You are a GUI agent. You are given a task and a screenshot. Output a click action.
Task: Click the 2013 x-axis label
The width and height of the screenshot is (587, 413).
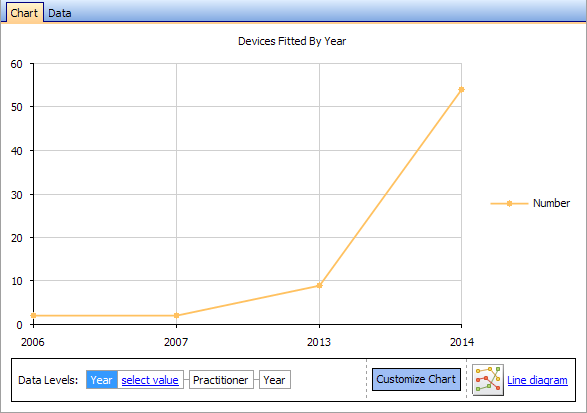tap(319, 342)
